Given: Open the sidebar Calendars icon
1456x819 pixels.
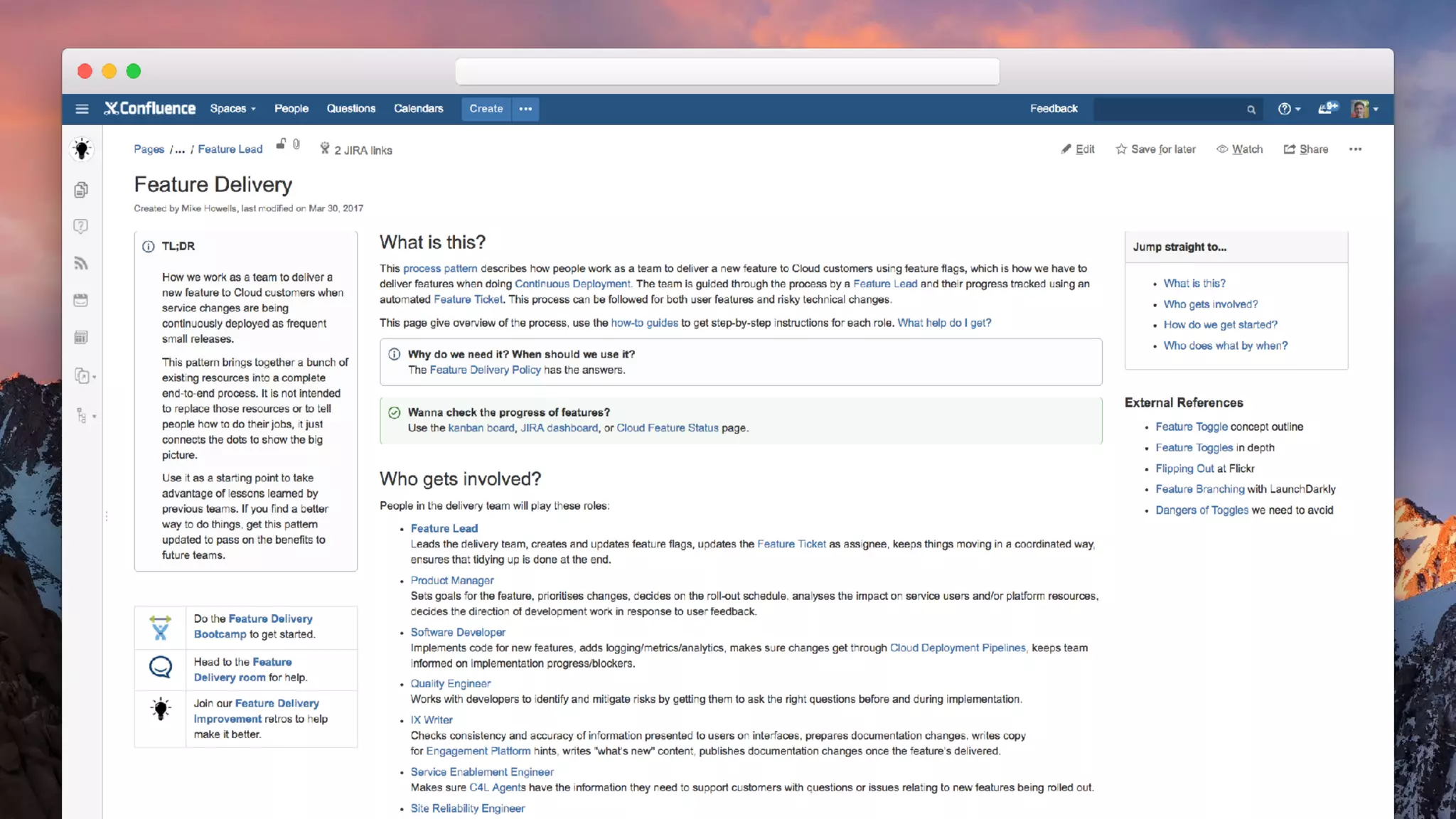Looking at the screenshot, I should click(81, 300).
